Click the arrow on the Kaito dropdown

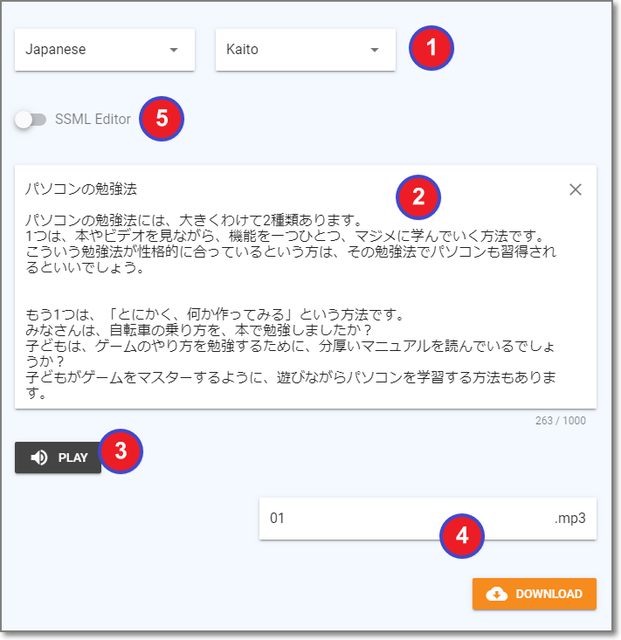(x=374, y=50)
